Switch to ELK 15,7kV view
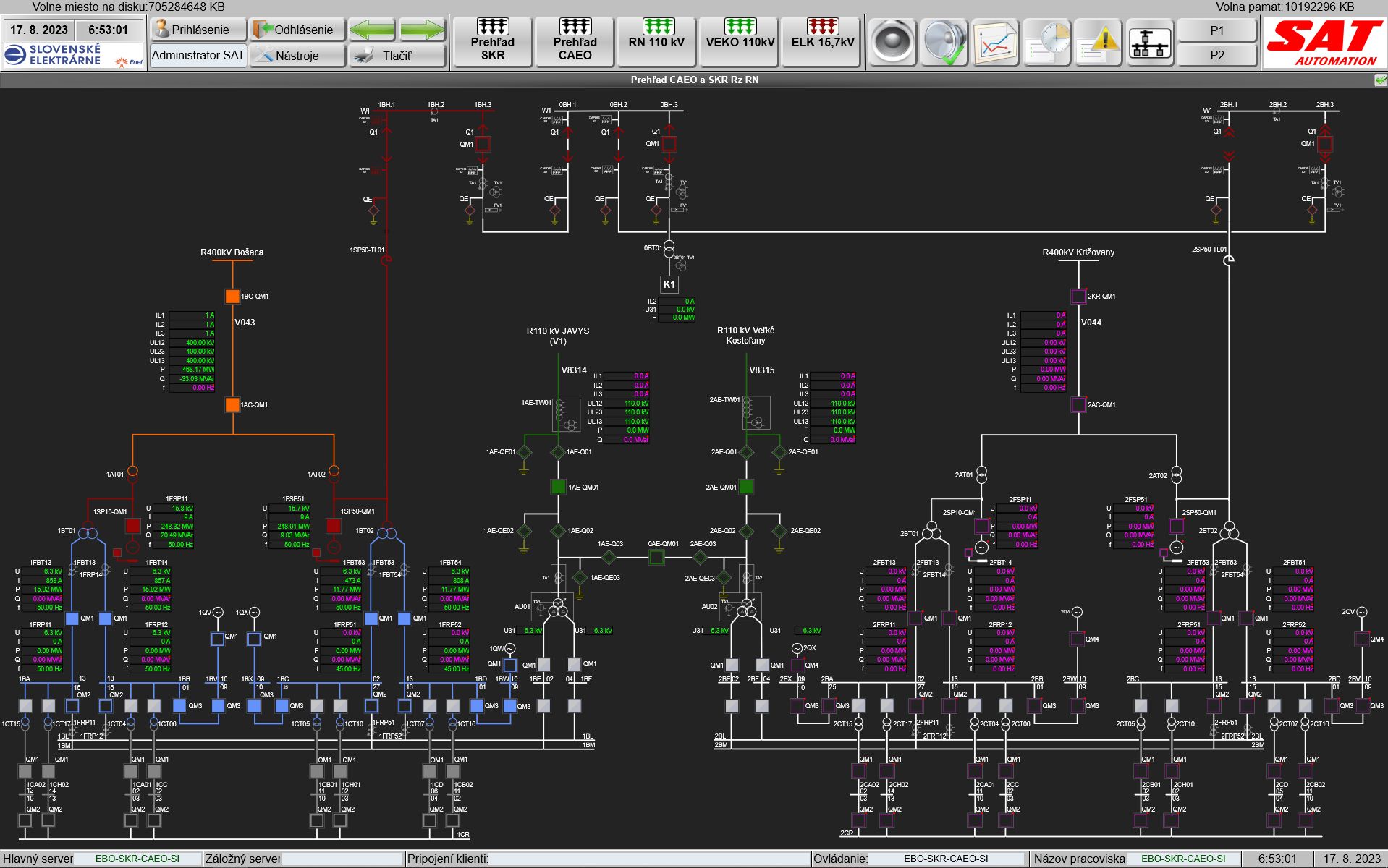 [x=823, y=42]
